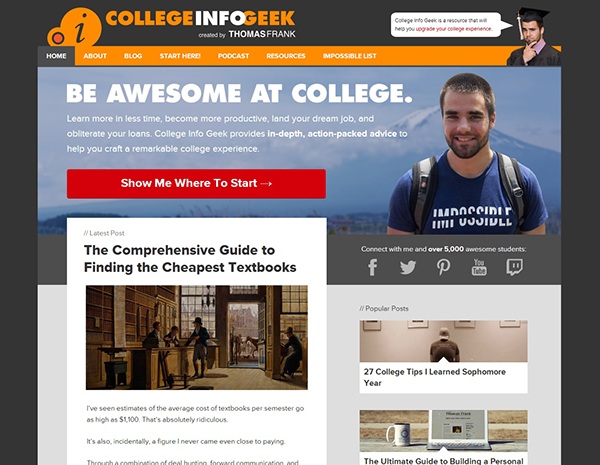Open the Cheapest Textbooks guide headline
This screenshot has height=465, width=600.
tap(190, 258)
